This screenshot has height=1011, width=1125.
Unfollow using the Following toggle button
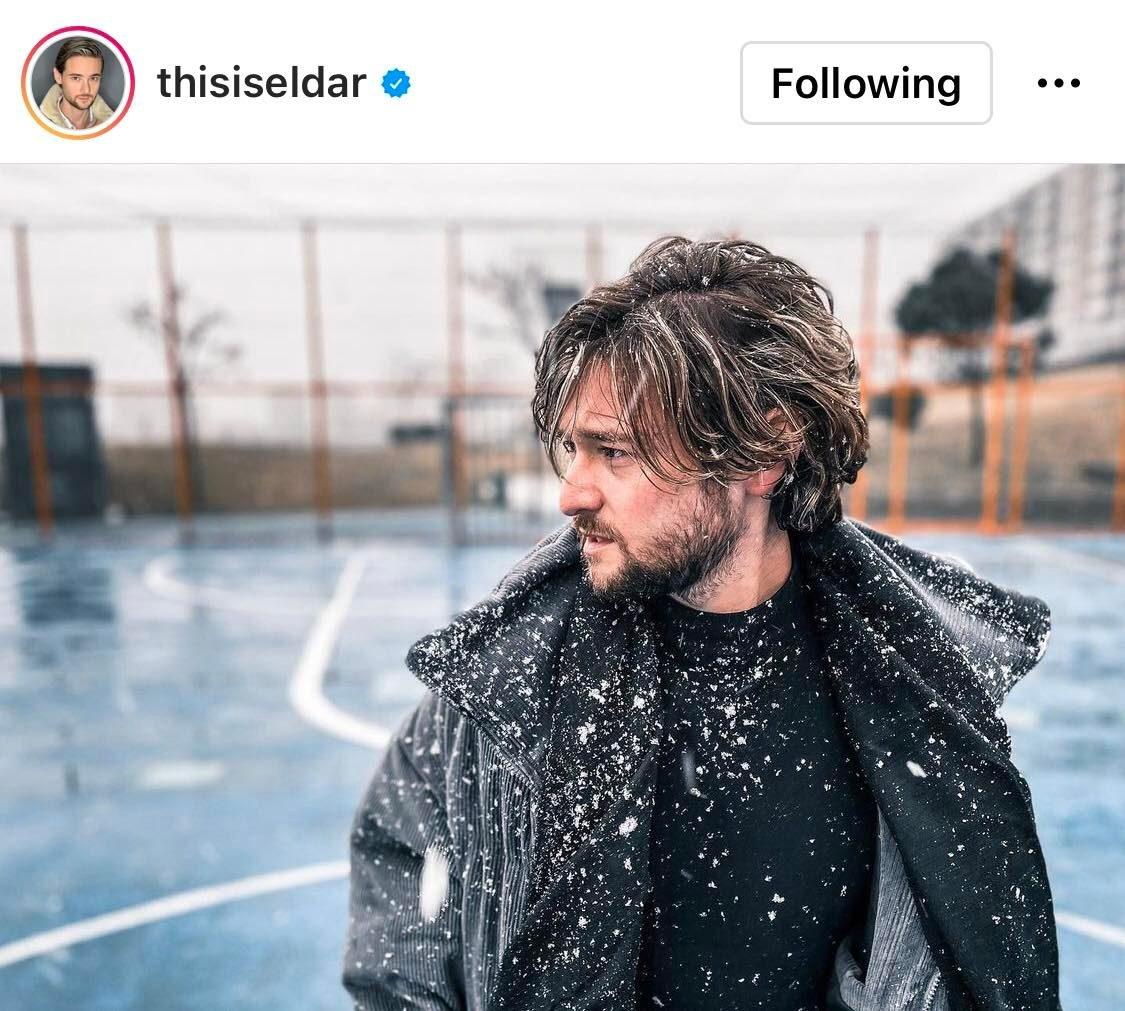(866, 83)
